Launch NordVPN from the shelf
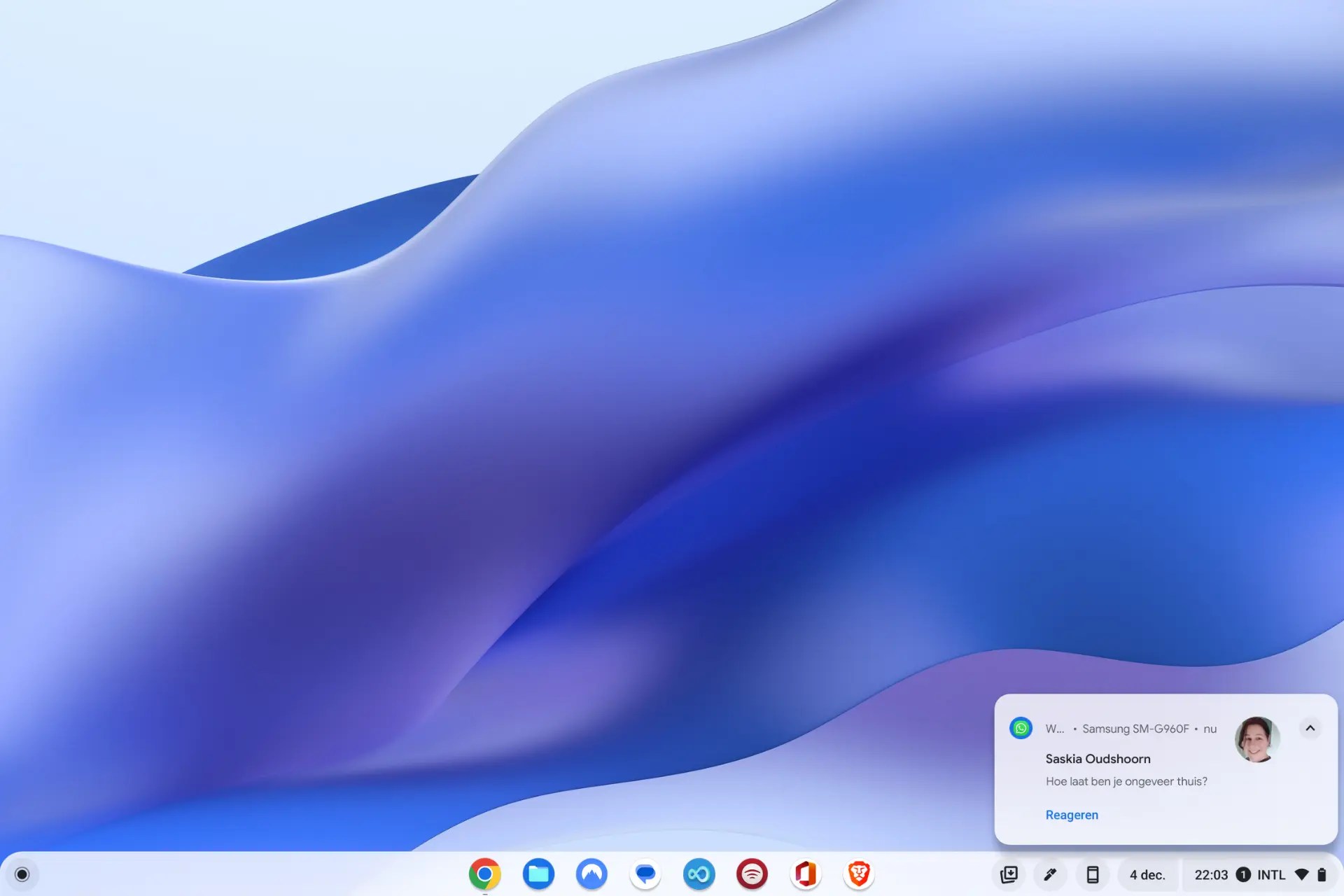This screenshot has height=896, width=1344. click(591, 874)
